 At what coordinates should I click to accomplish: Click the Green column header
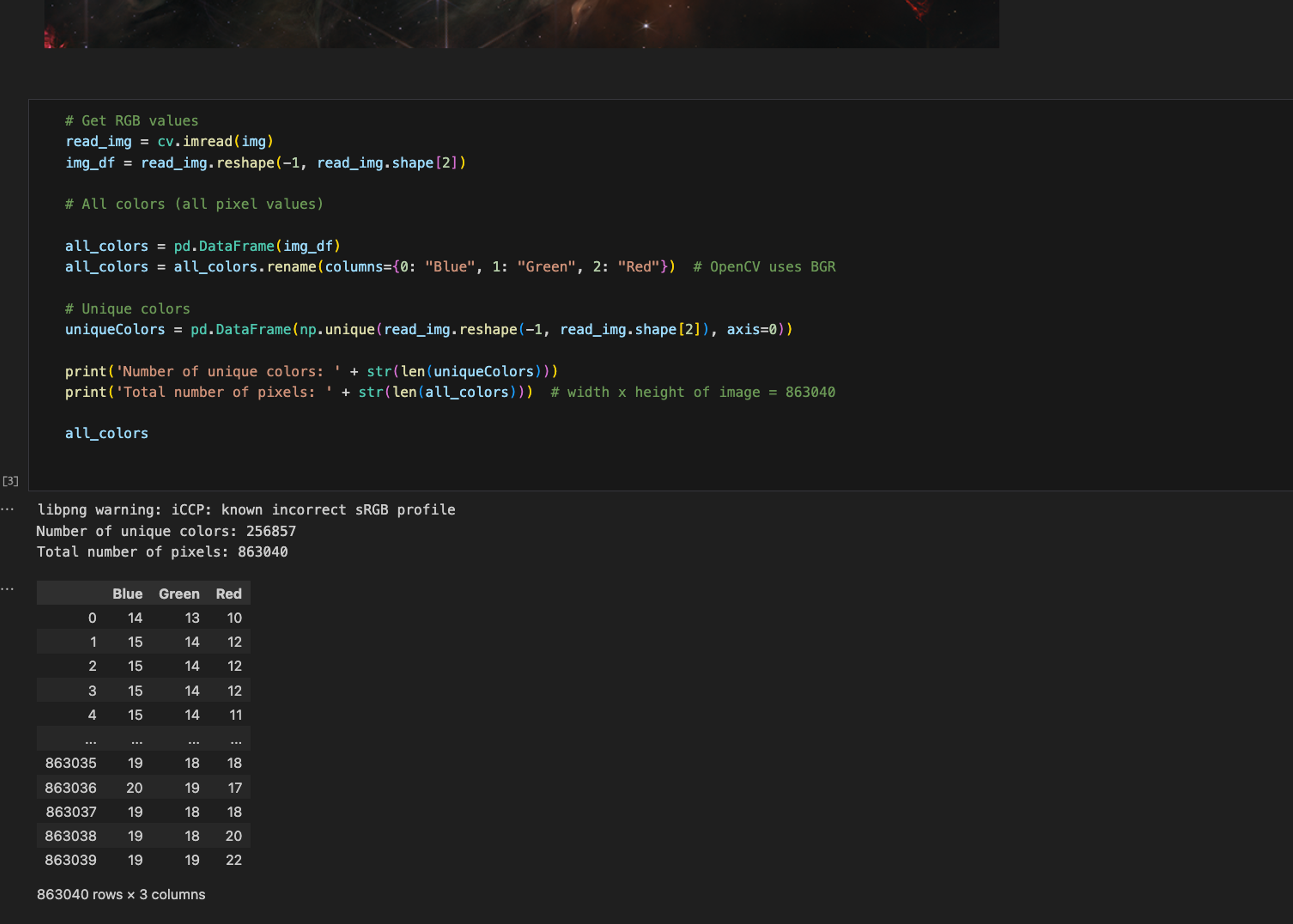point(178,593)
